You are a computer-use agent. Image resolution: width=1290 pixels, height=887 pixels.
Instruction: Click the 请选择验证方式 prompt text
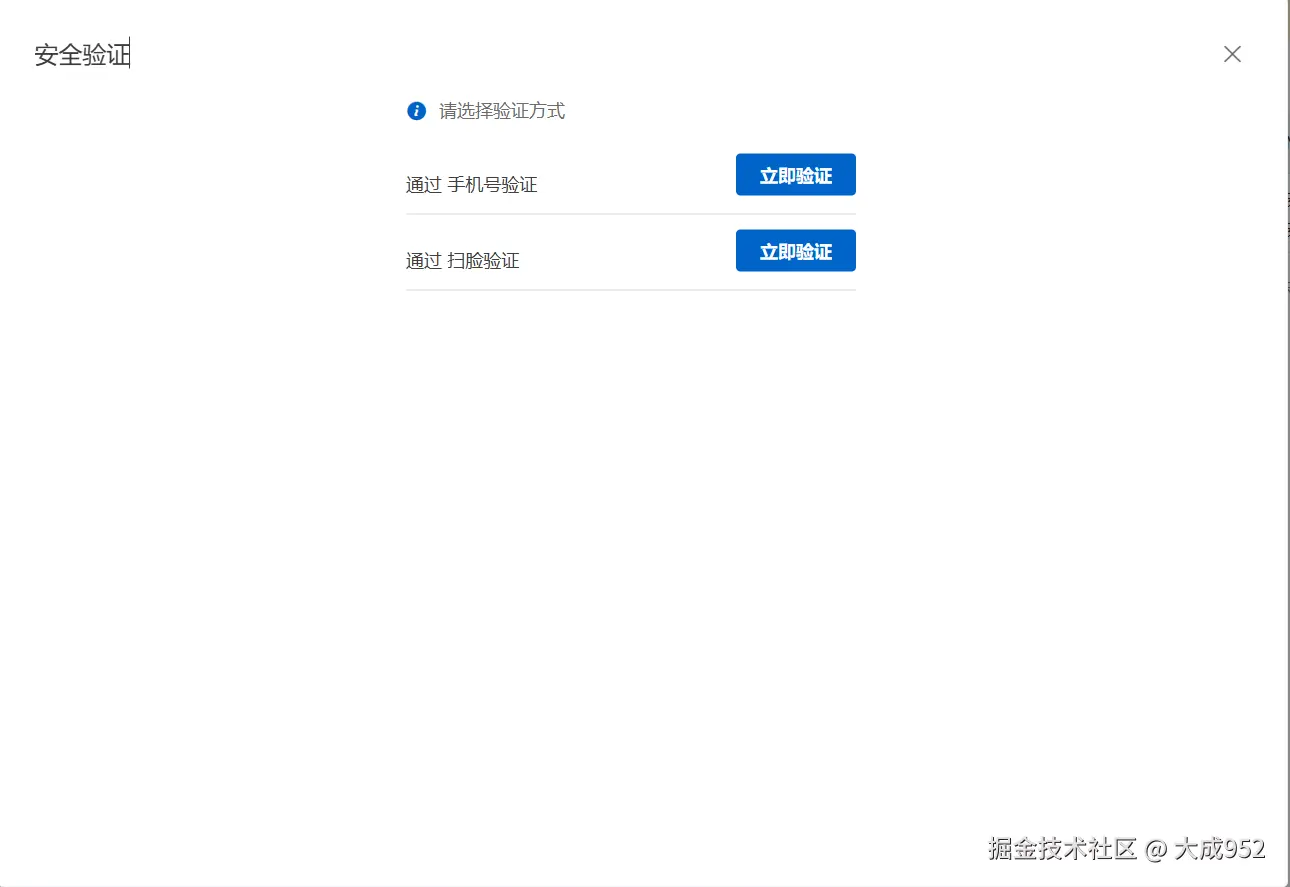point(503,111)
